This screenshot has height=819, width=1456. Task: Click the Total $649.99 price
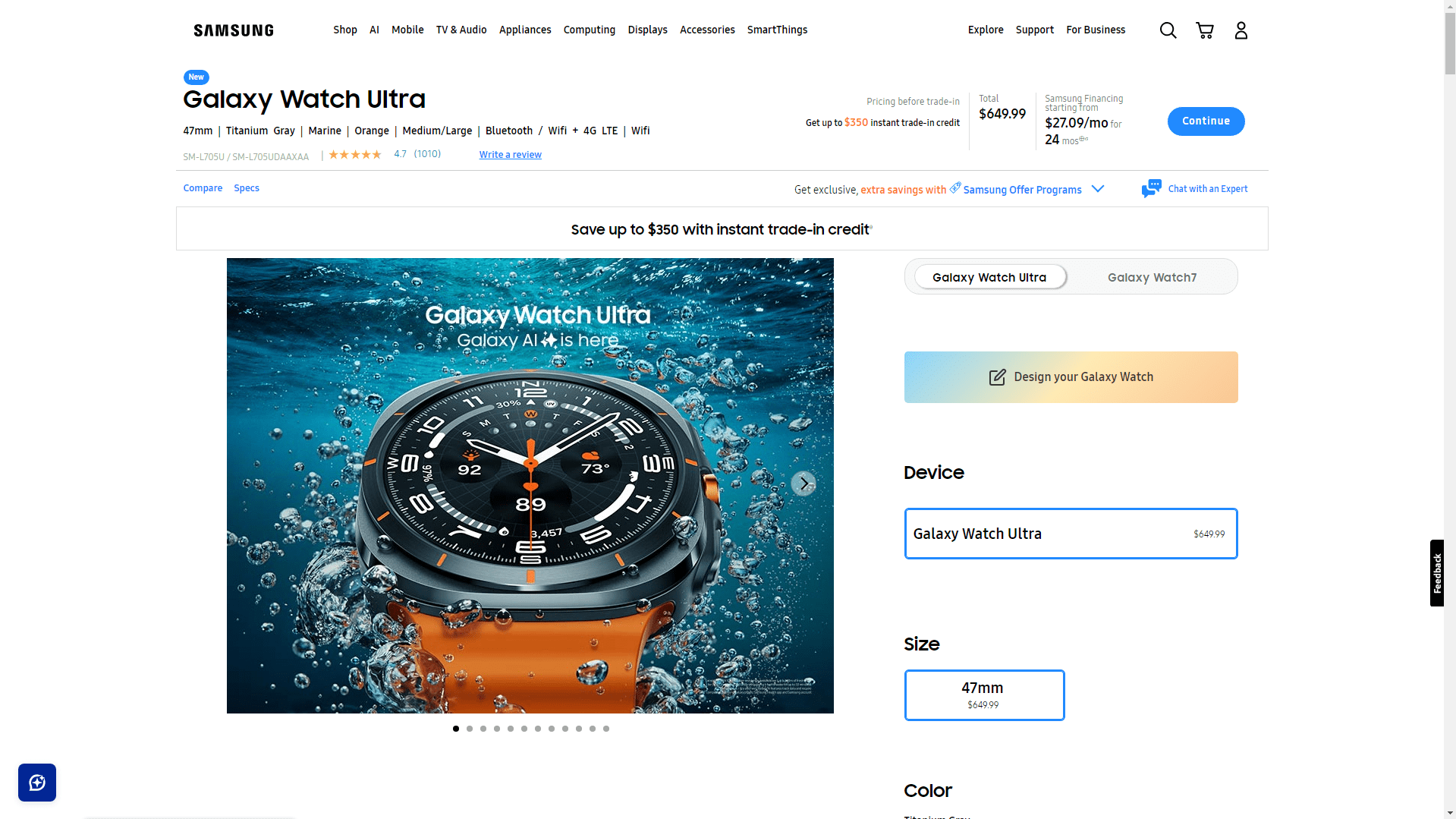pos(1002,114)
